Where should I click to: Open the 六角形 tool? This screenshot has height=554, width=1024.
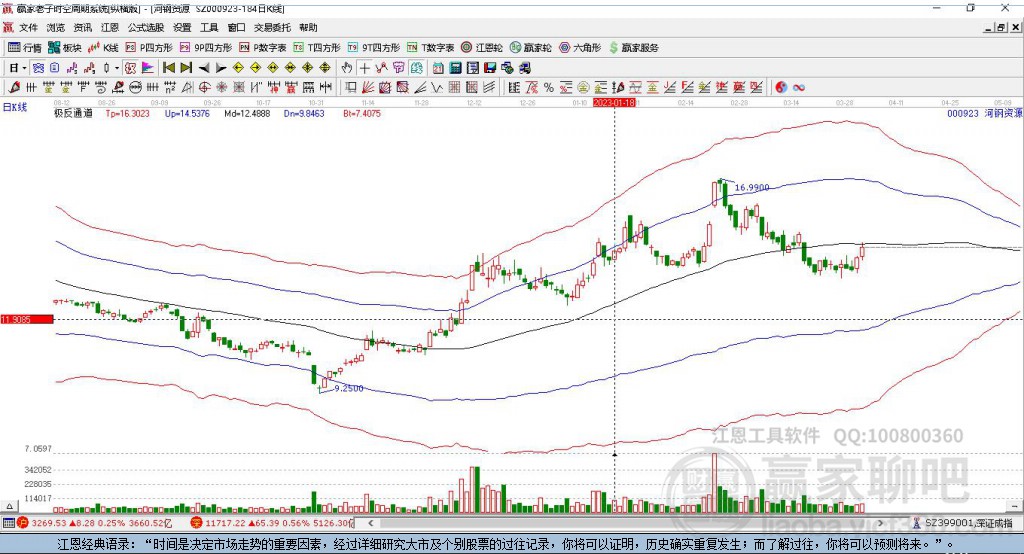(x=579, y=48)
